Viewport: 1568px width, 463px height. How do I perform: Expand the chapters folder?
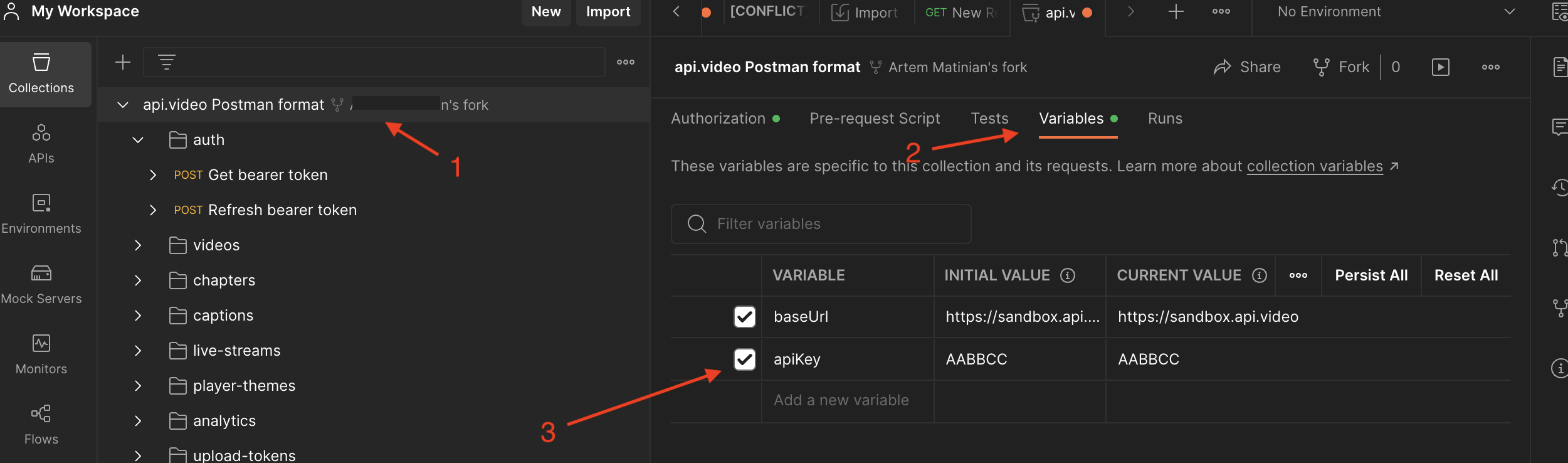138,280
